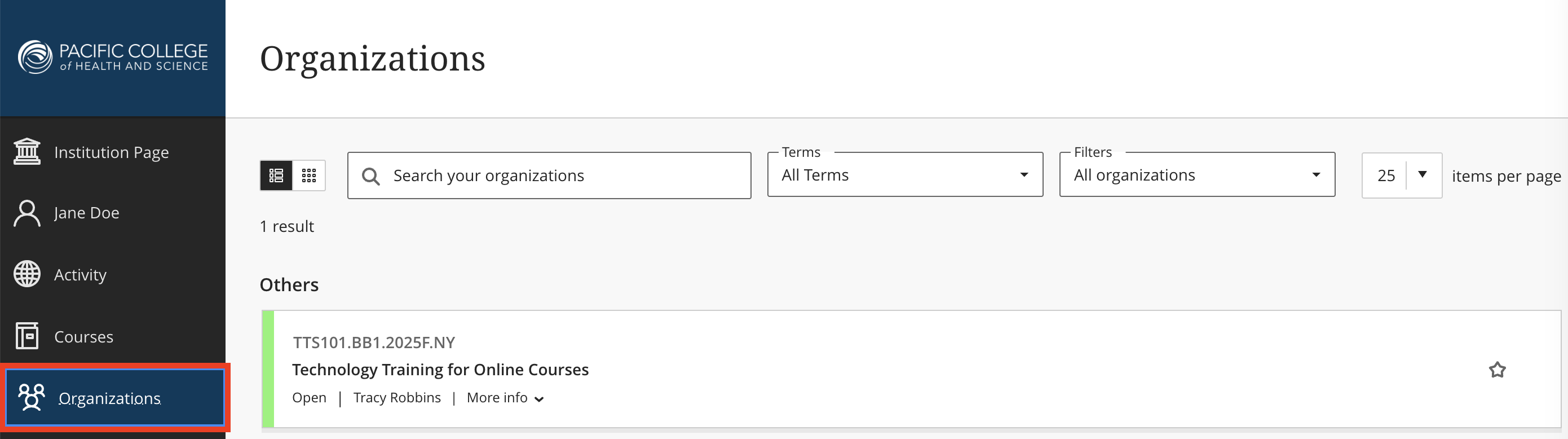Click the Activity globe icon
This screenshot has height=439, width=1568.
pyautogui.click(x=27, y=274)
